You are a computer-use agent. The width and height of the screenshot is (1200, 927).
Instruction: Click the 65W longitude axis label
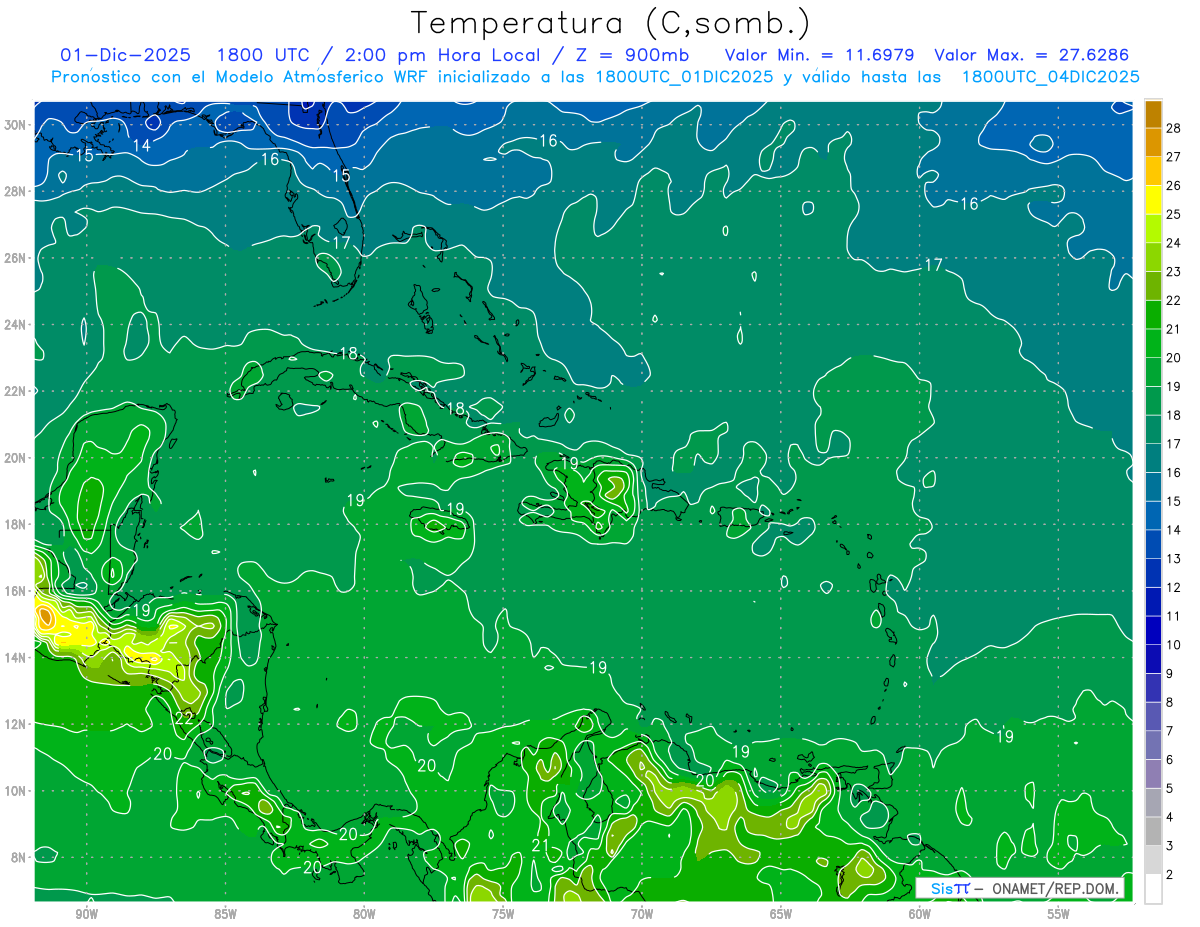(x=781, y=914)
